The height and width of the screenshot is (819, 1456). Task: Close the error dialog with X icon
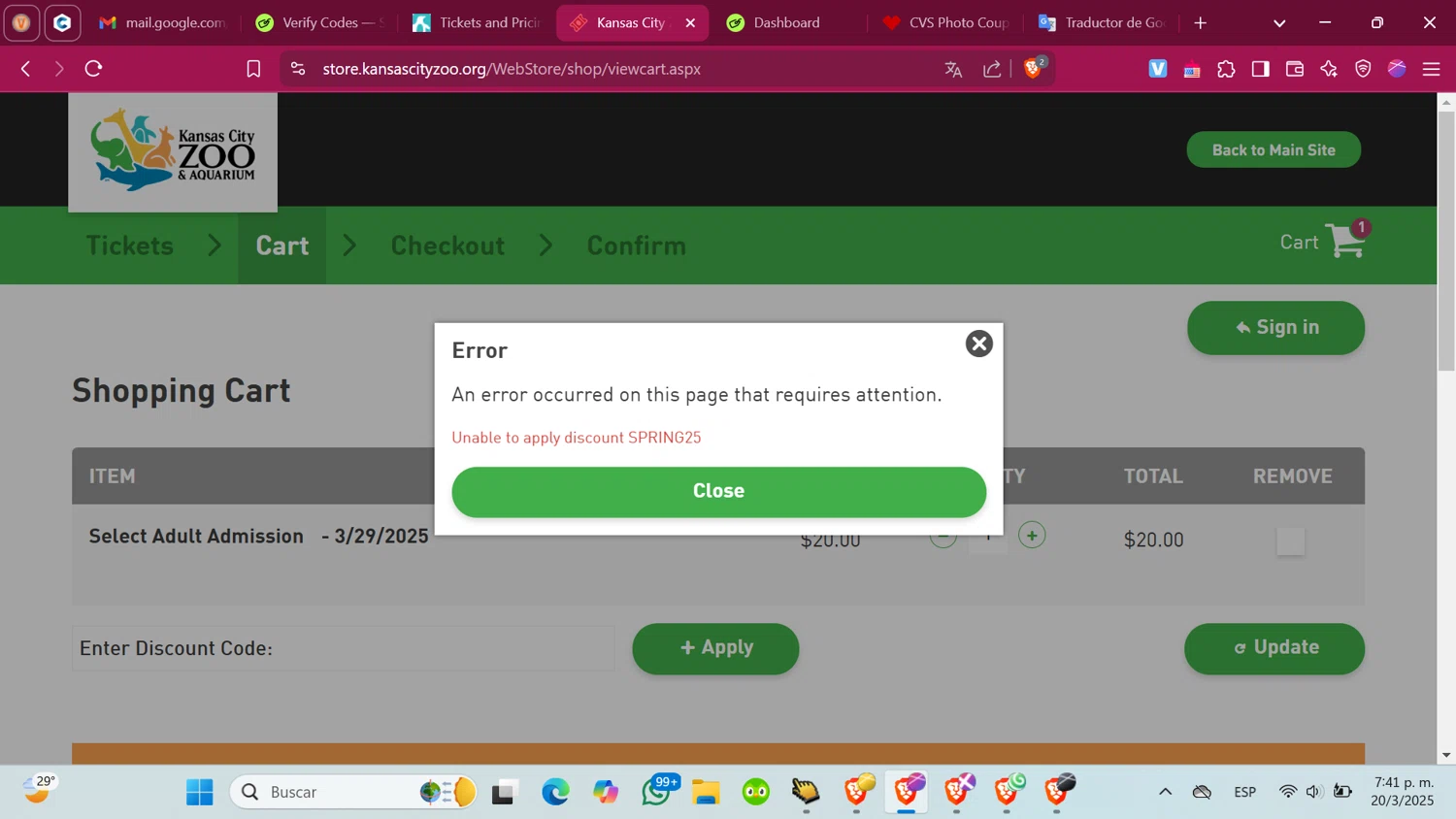(x=978, y=344)
